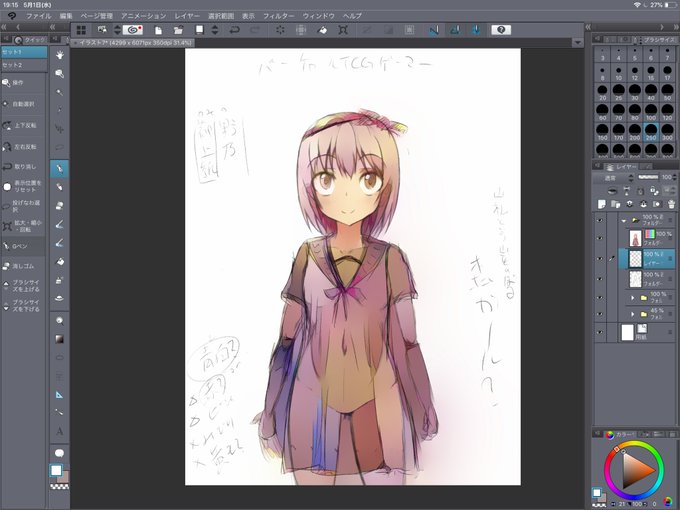The width and height of the screenshot is (680, 510).
Task: Open the blending mode dropdown (通常)
Action: [615, 178]
